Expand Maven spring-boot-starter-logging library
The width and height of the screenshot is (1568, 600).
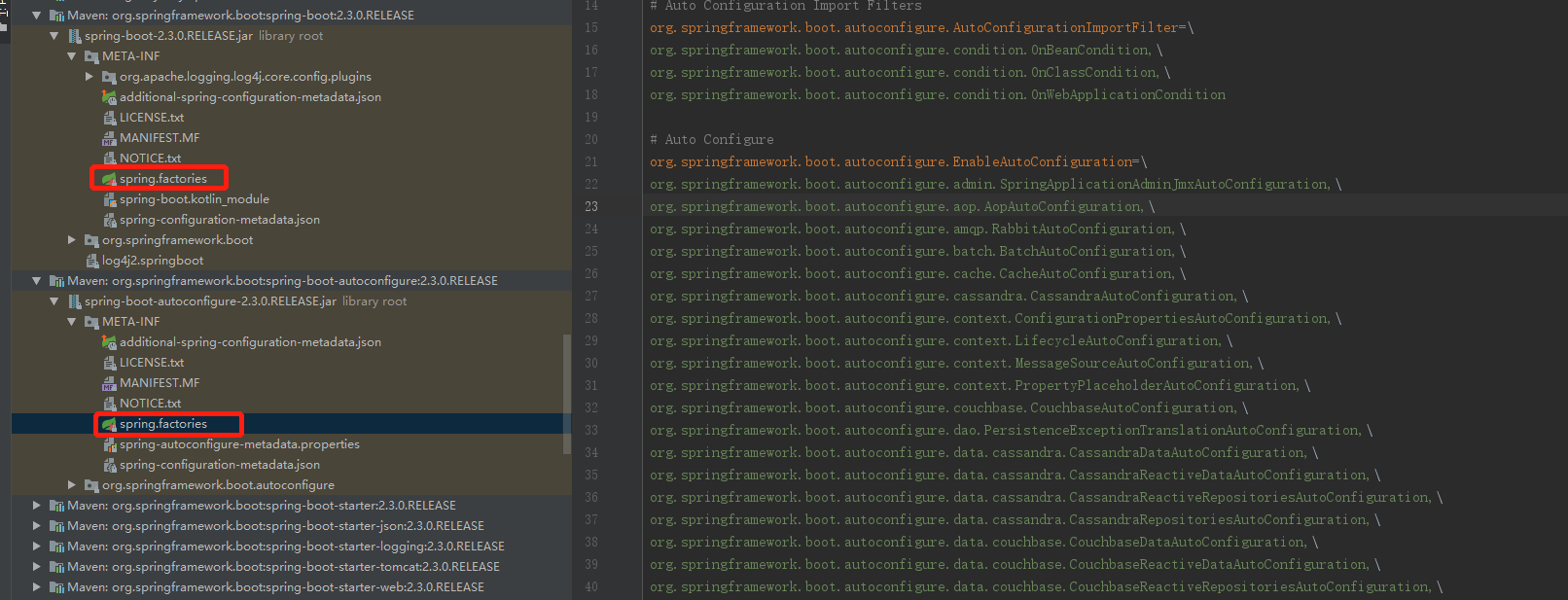coord(37,547)
